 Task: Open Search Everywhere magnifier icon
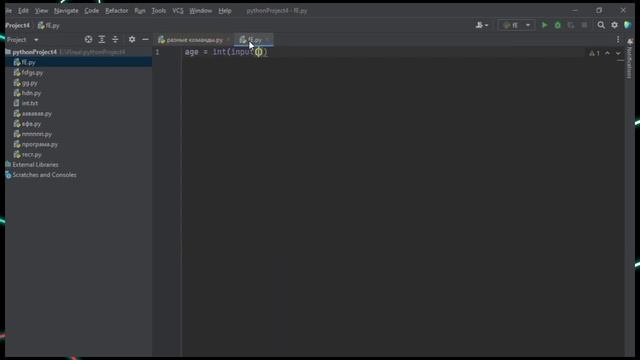pyautogui.click(x=601, y=25)
